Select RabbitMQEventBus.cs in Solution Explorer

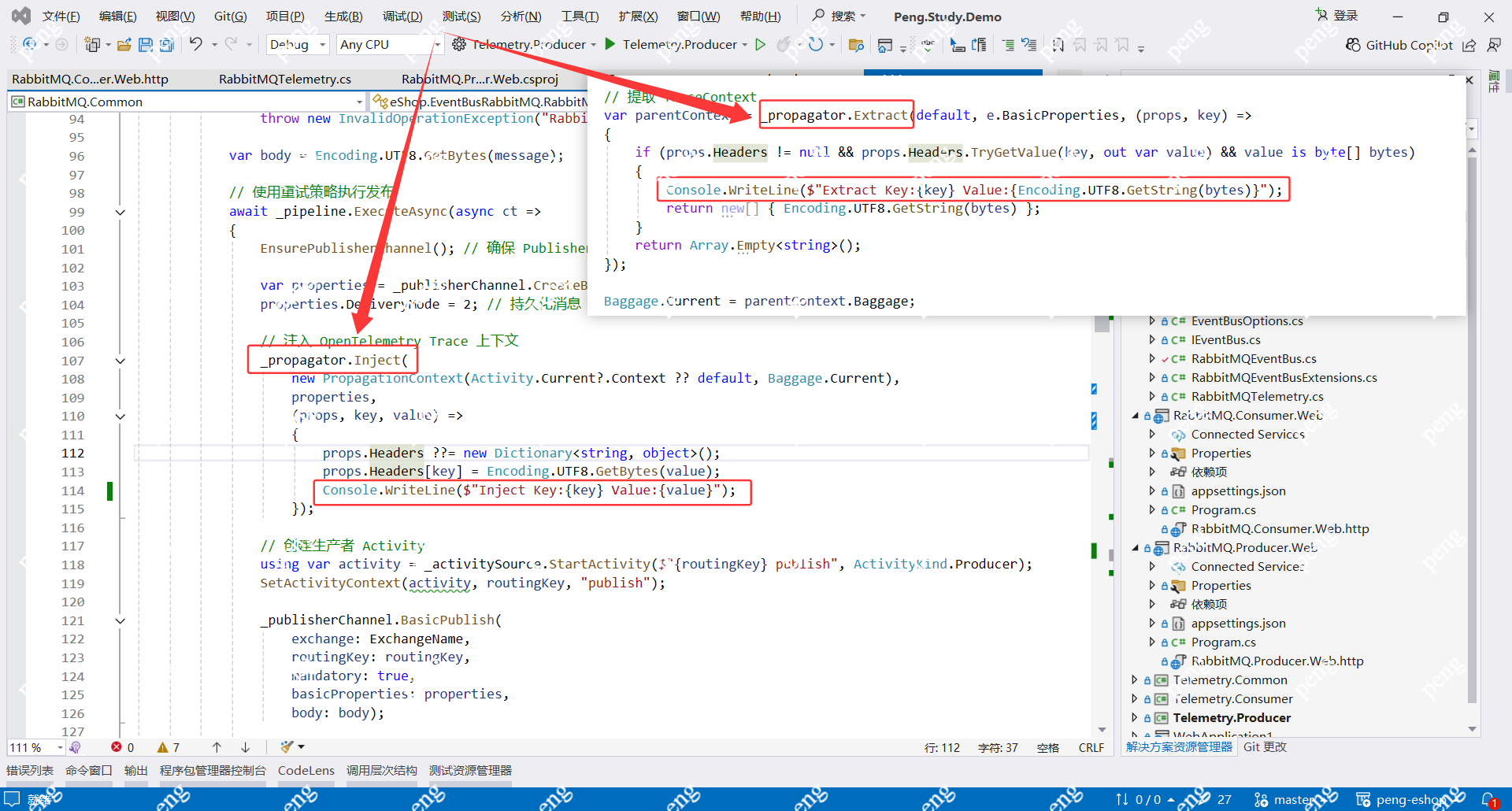point(1253,358)
